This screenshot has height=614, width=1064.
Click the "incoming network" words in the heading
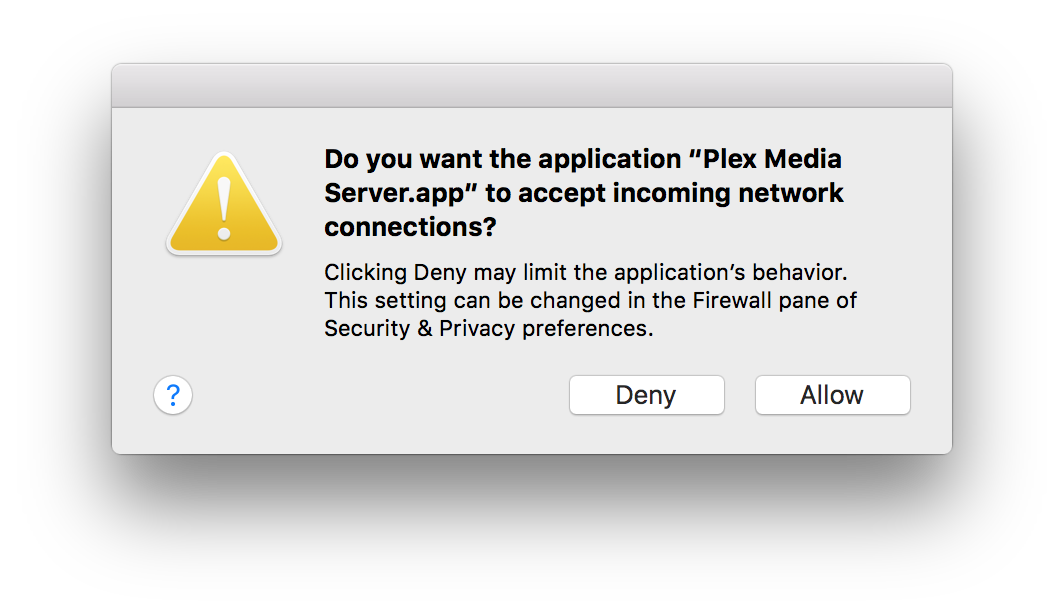pos(728,193)
